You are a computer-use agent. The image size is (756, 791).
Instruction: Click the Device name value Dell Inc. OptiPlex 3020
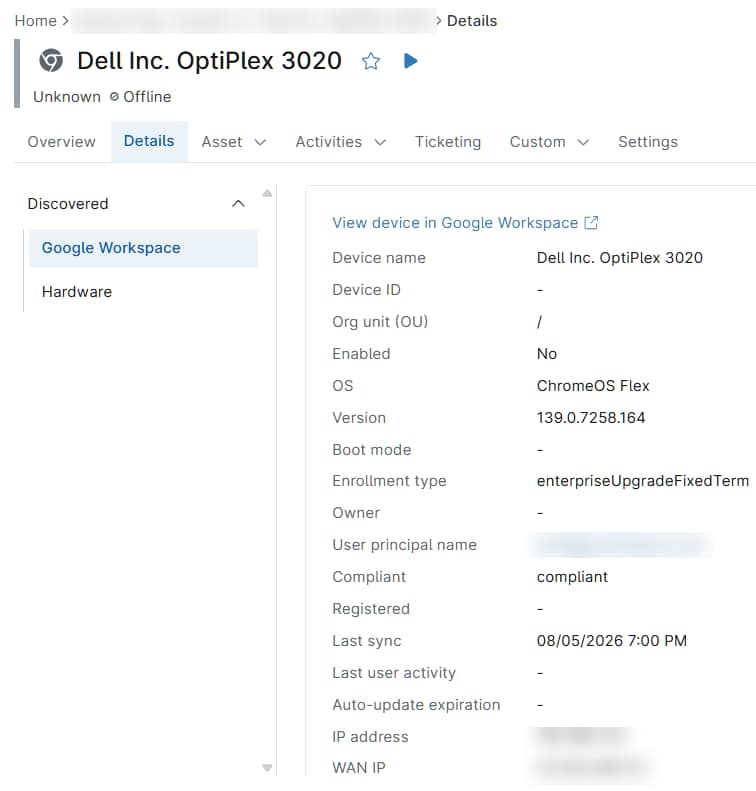coord(619,258)
